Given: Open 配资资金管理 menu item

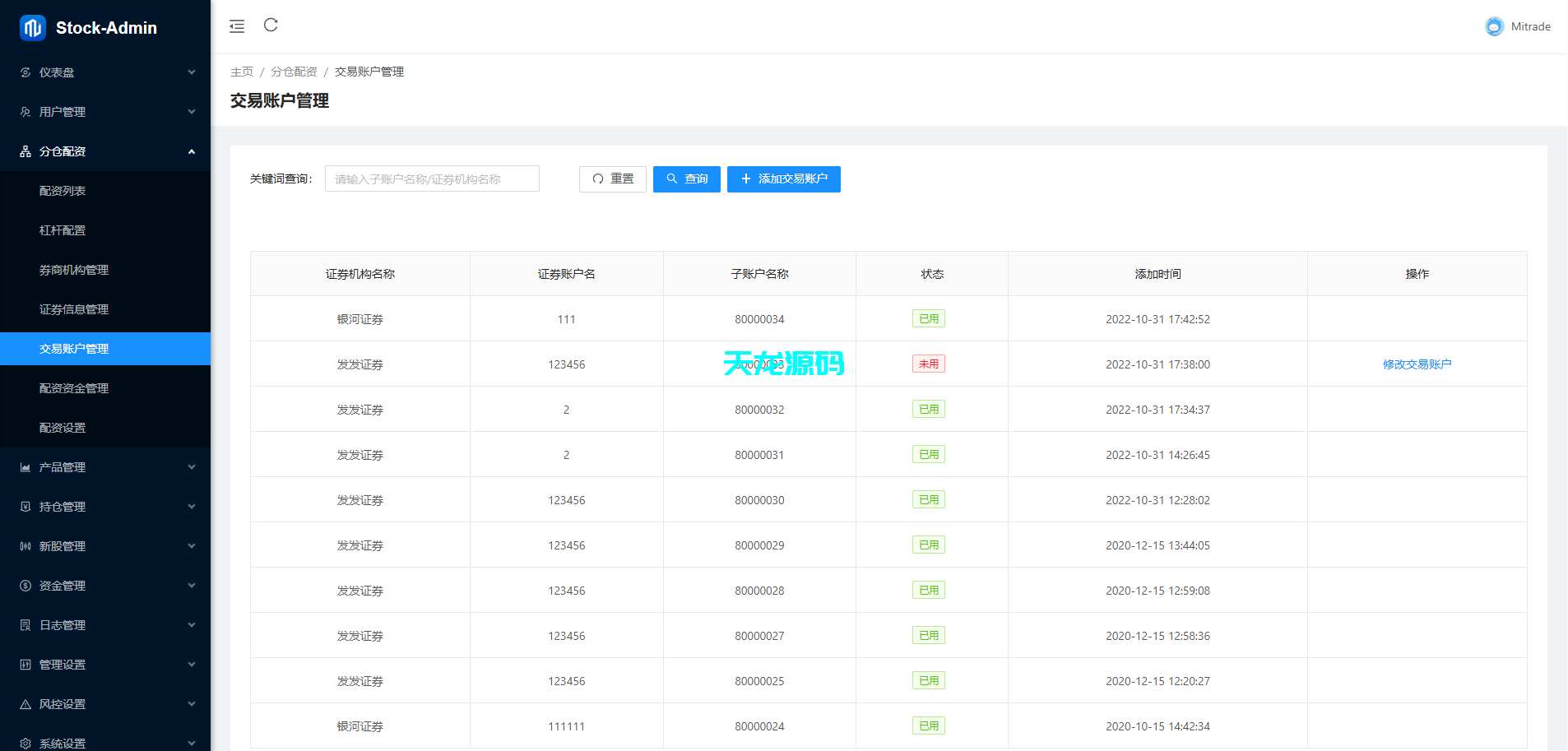Looking at the screenshot, I should (74, 388).
